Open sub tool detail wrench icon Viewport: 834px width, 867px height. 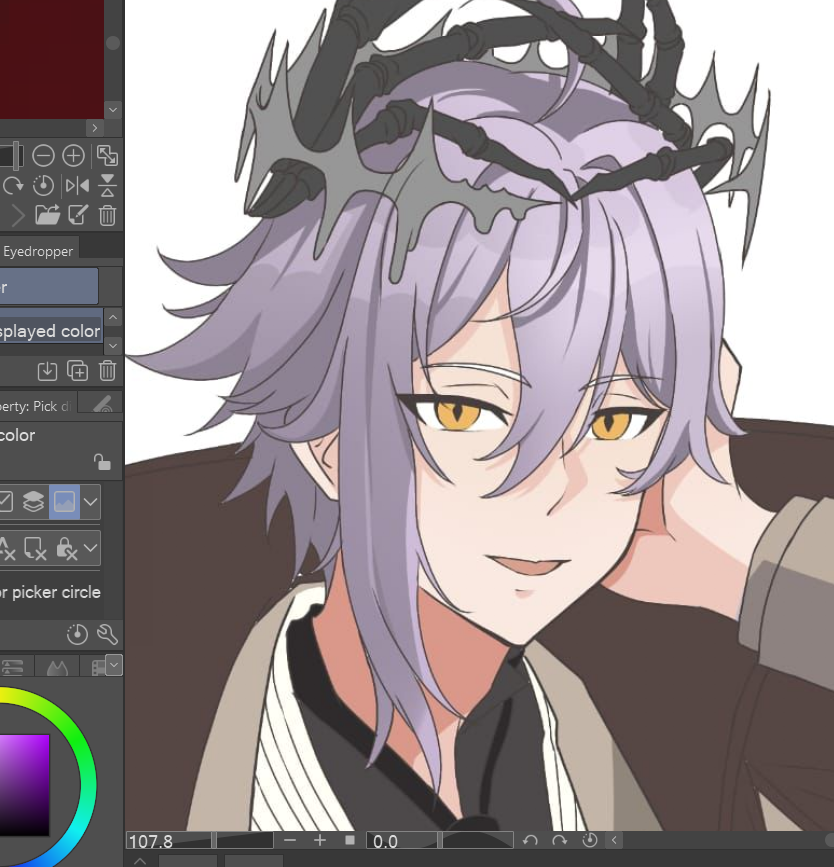point(107,634)
